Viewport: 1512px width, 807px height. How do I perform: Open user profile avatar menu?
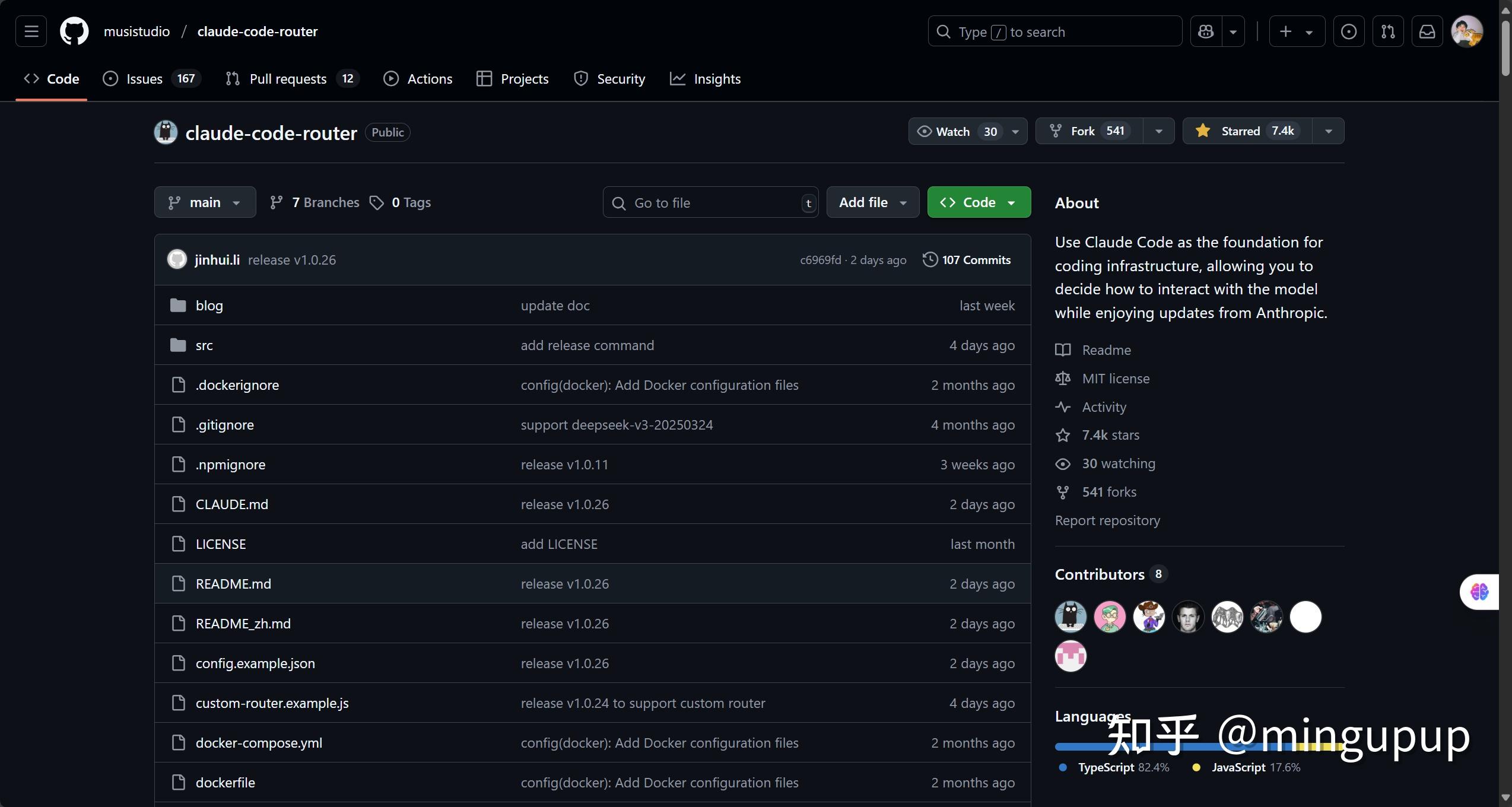click(x=1467, y=31)
